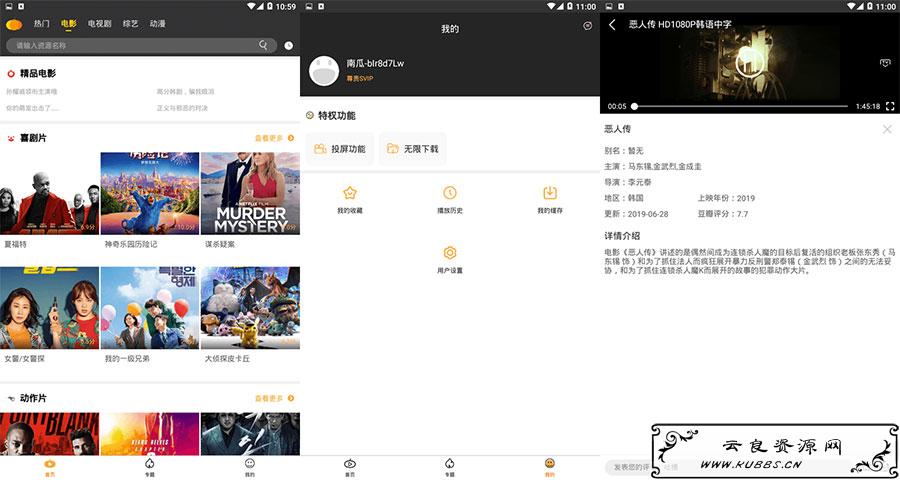Image resolution: width=900 pixels, height=480 pixels.
Task: Tap the user avatar picture
Action: click(324, 71)
